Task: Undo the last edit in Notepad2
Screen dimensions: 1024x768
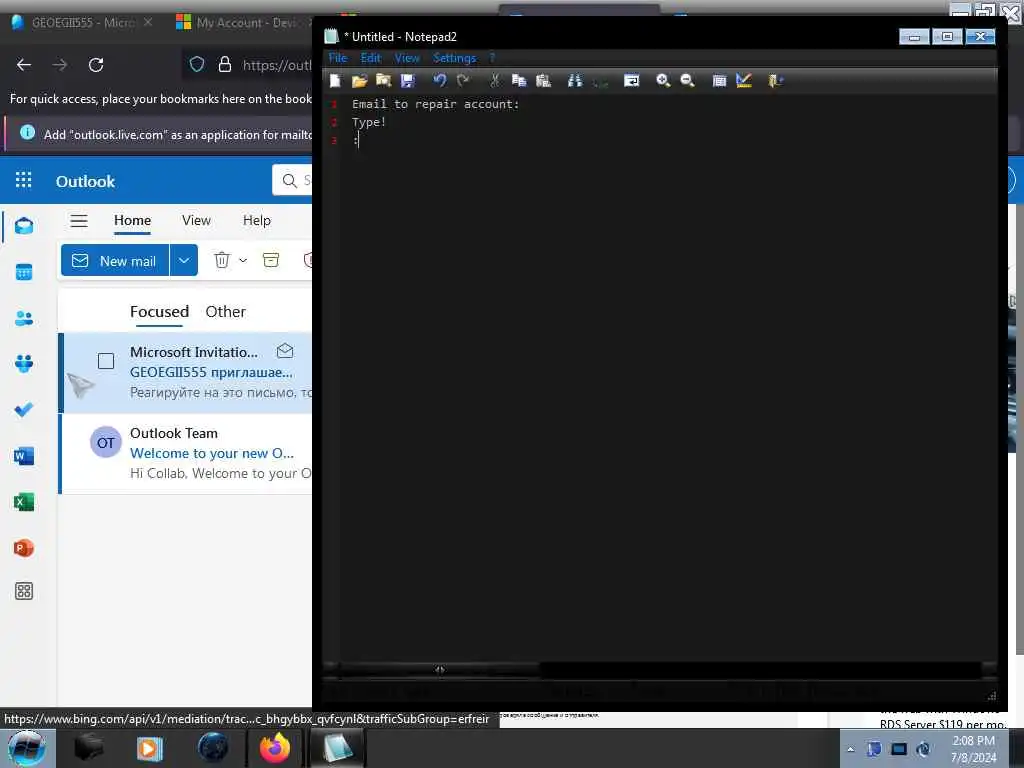Action: click(440, 80)
